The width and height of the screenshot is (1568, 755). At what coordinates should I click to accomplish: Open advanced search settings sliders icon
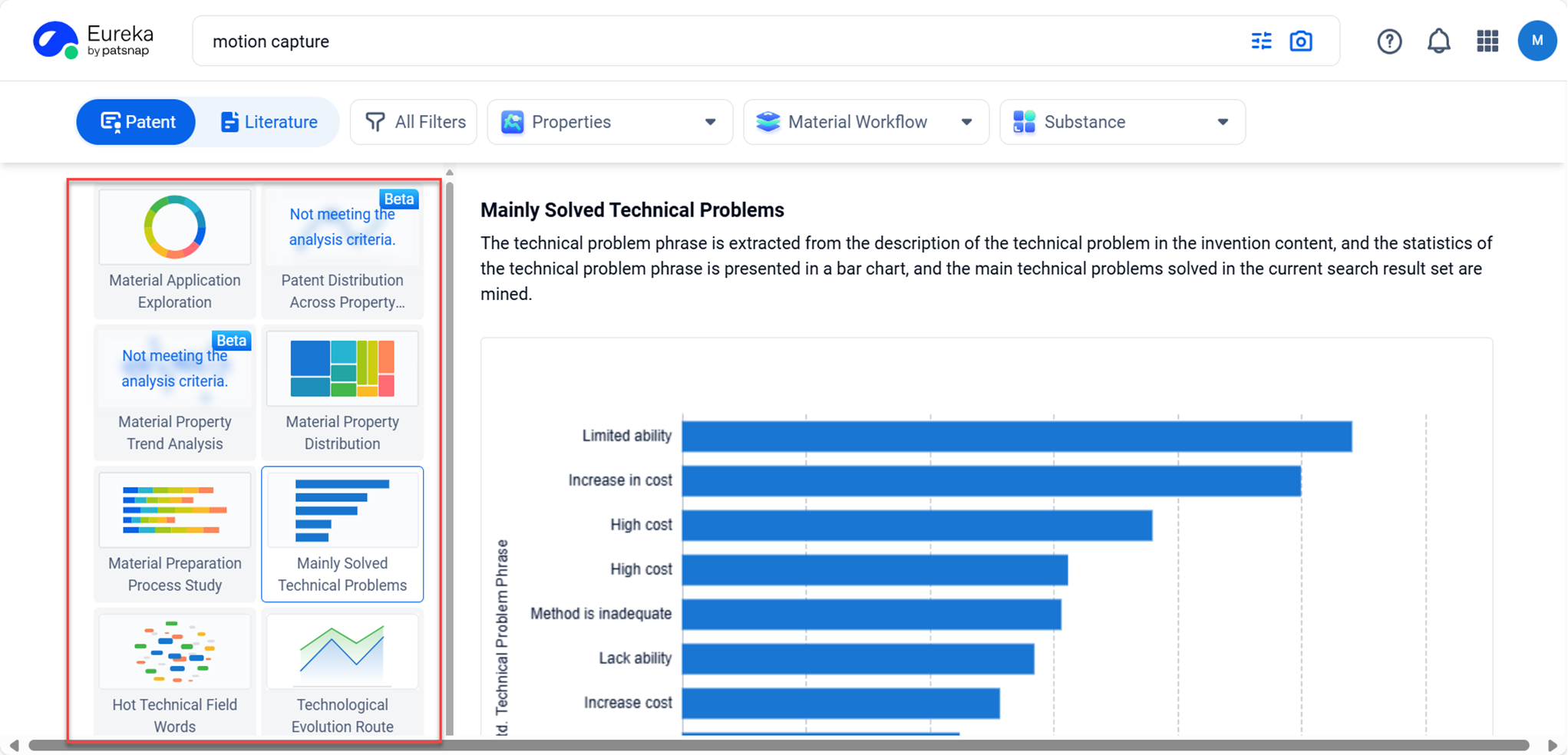pyautogui.click(x=1261, y=41)
